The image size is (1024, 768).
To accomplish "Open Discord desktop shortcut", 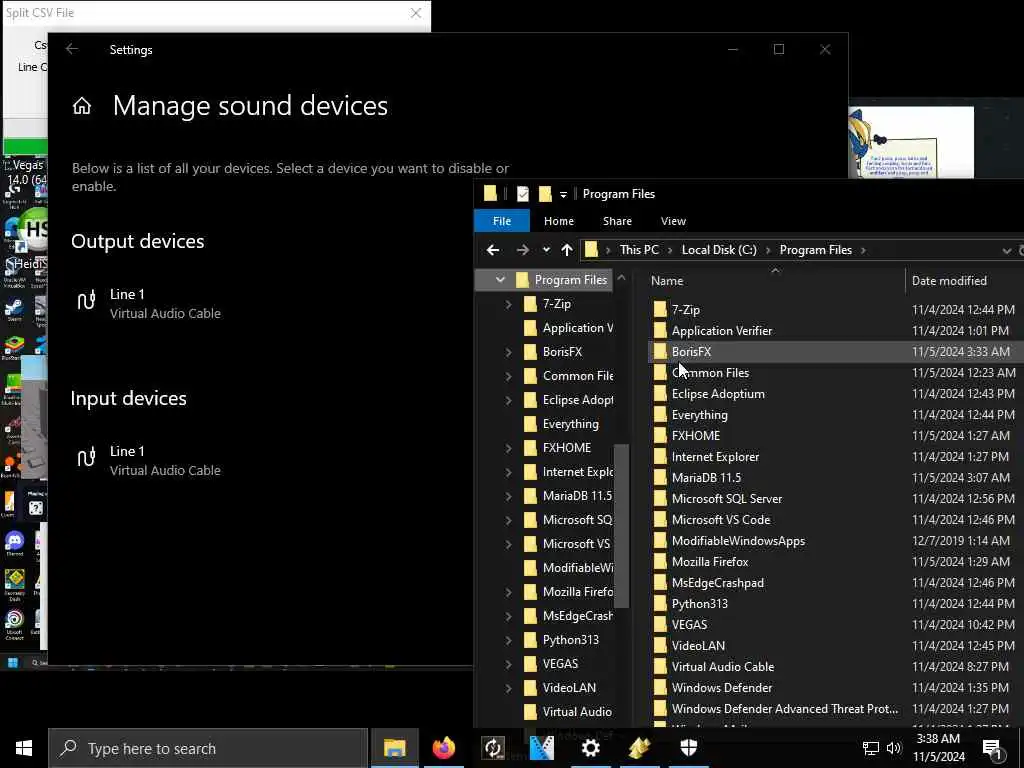I will (14, 543).
